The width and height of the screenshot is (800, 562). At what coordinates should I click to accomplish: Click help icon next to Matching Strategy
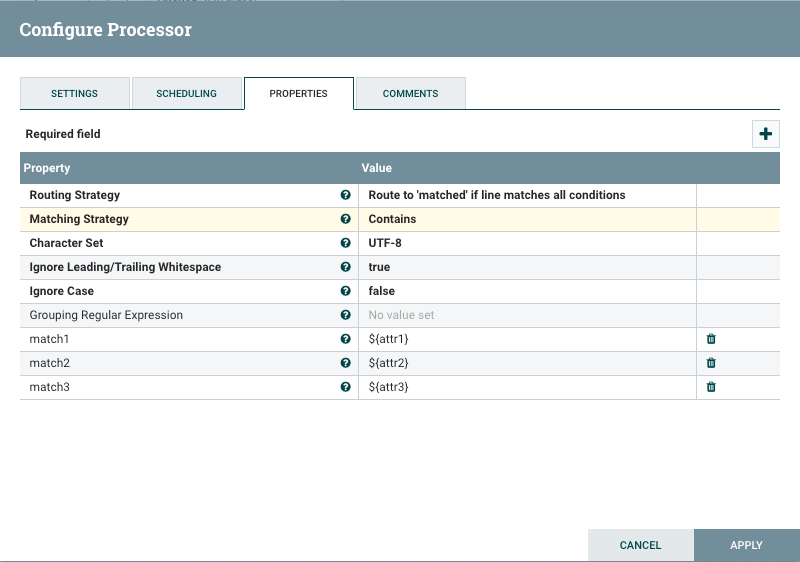click(346, 219)
